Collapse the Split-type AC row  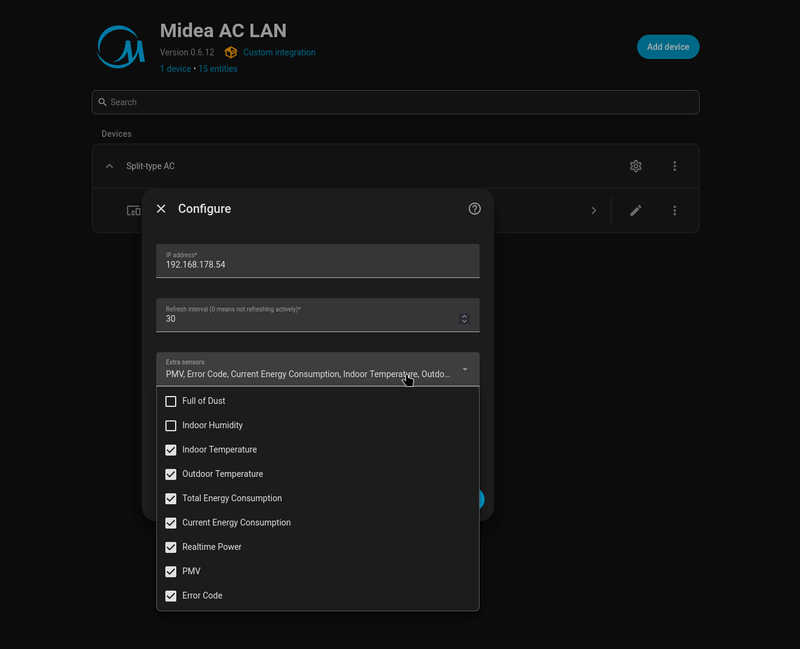coord(109,166)
